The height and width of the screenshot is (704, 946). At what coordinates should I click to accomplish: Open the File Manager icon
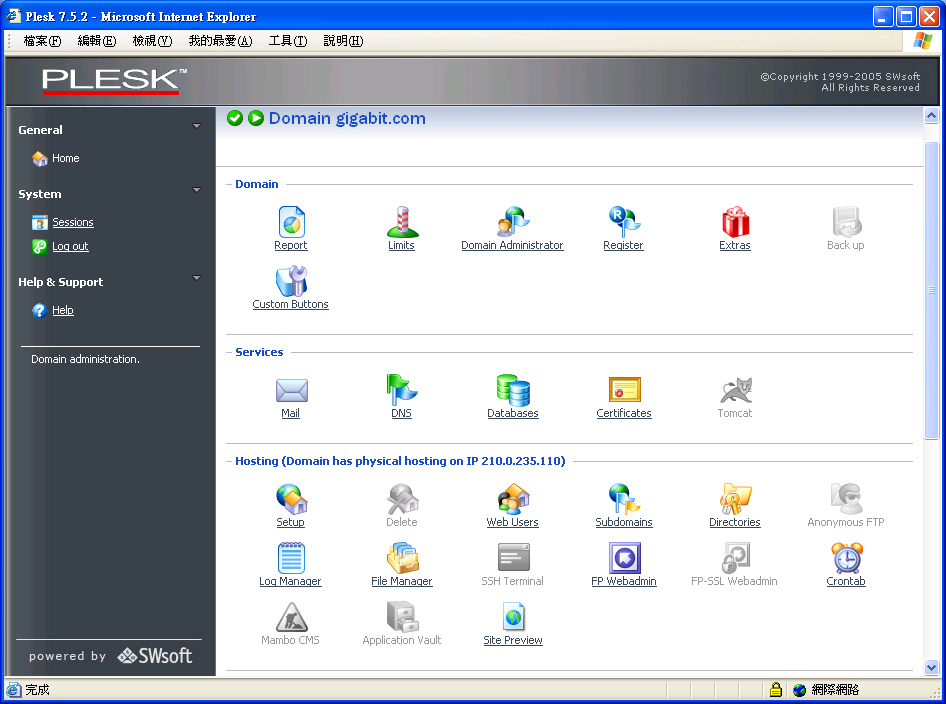(x=402, y=558)
